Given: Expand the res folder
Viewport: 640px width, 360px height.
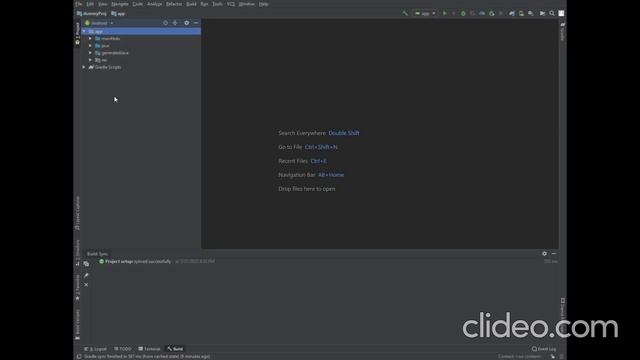Looking at the screenshot, I should 90,60.
